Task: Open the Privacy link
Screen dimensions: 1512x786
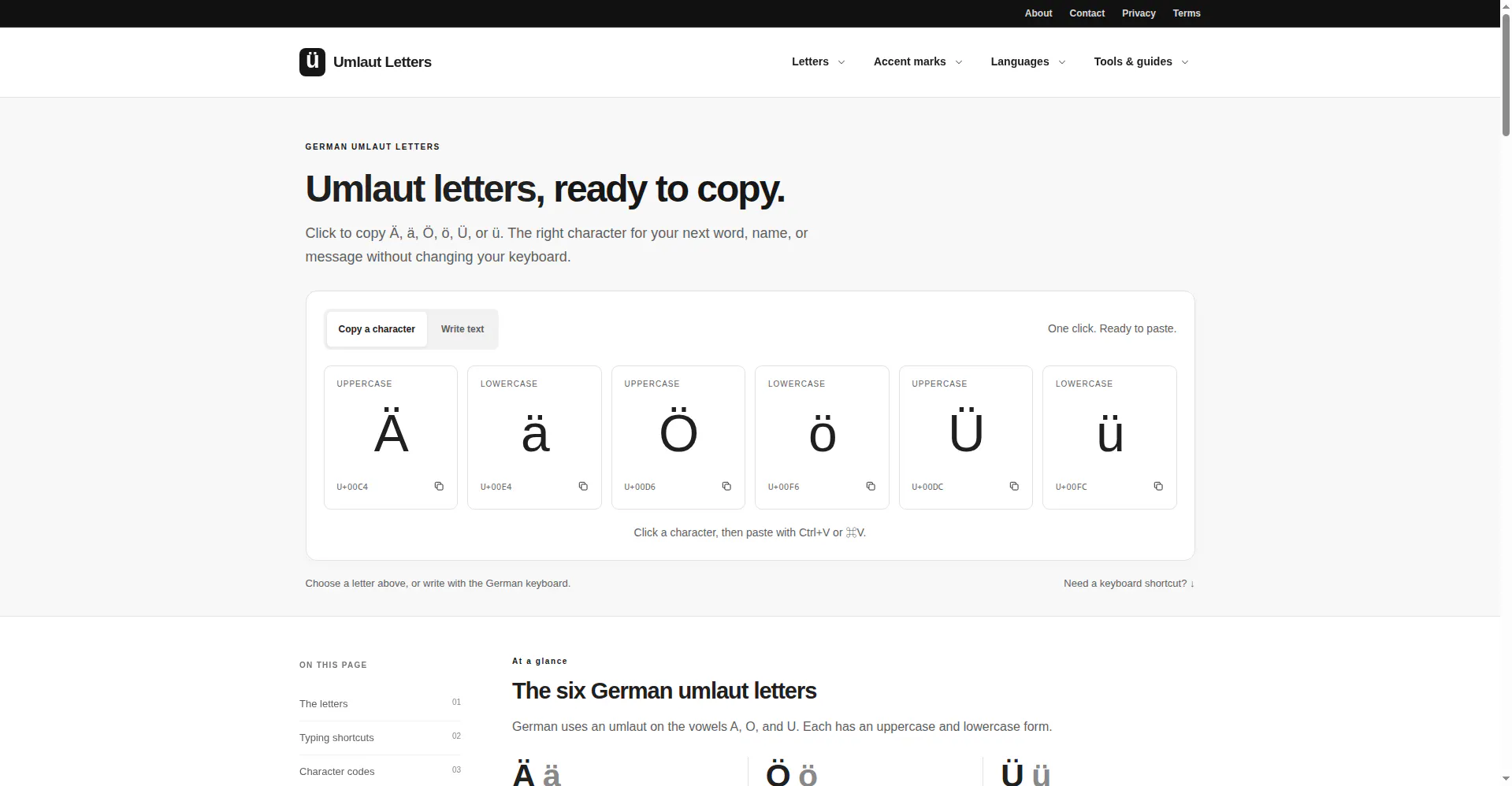Action: (x=1139, y=13)
